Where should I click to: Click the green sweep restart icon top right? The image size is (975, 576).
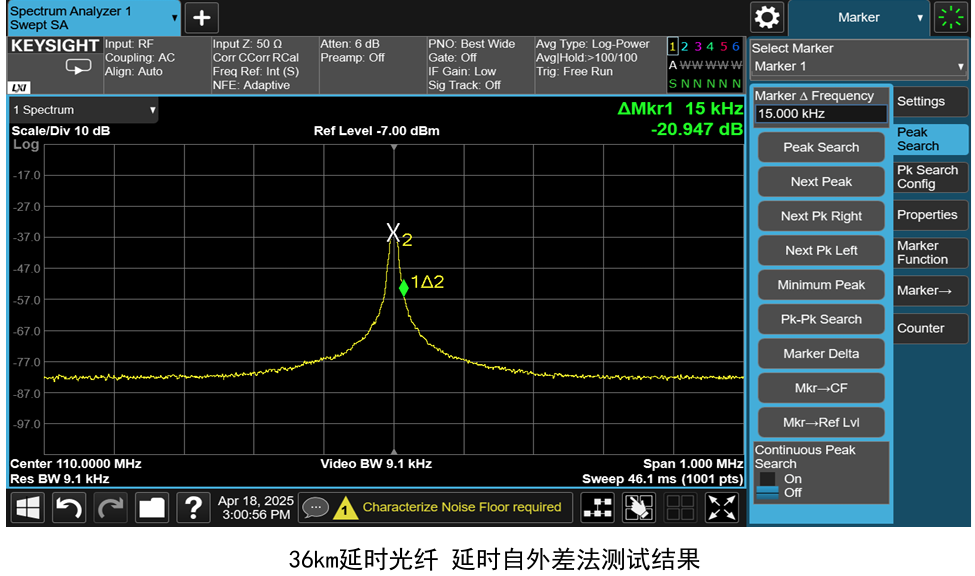(948, 17)
